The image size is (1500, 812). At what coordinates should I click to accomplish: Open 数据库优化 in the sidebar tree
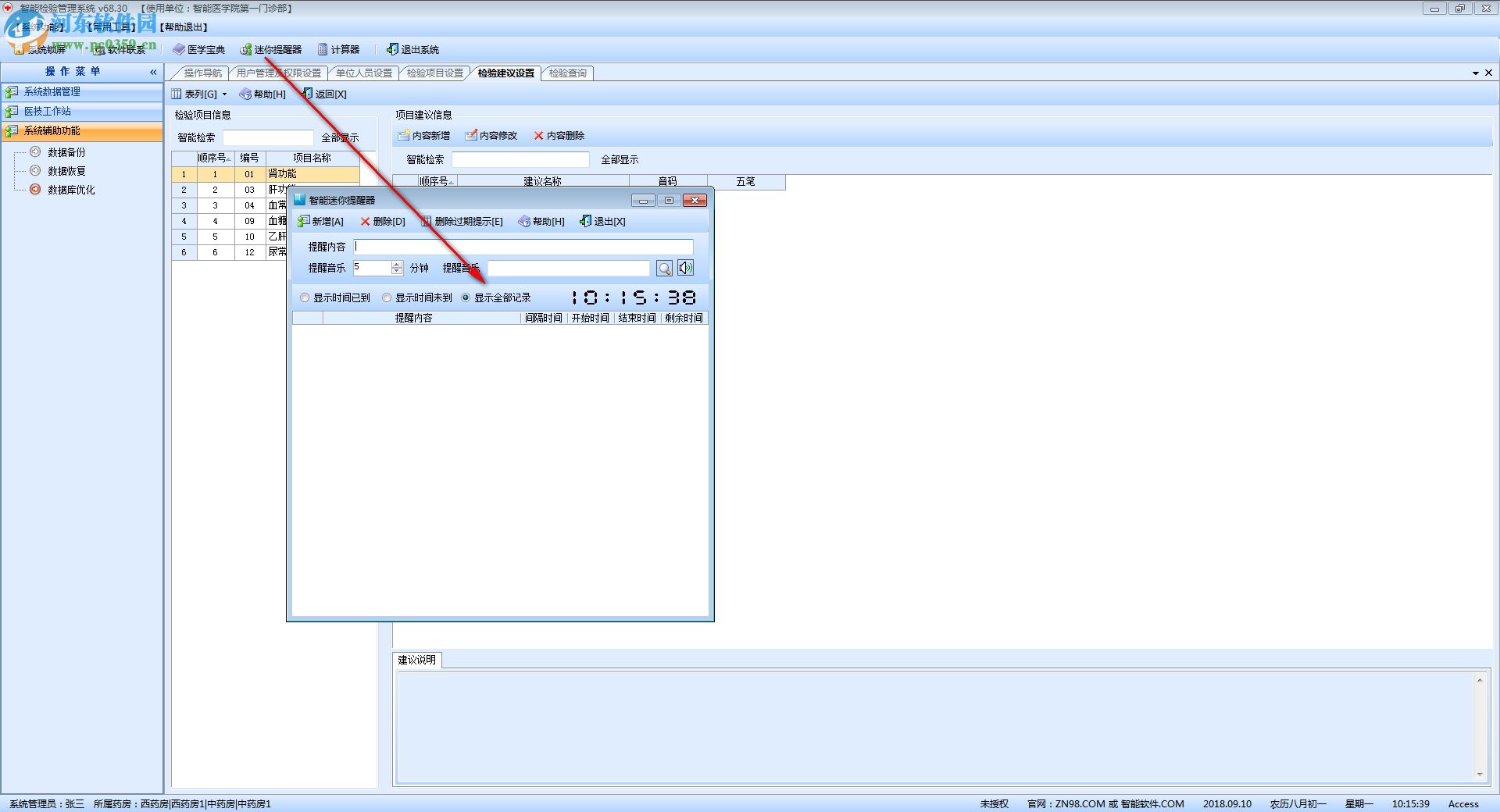[x=71, y=190]
